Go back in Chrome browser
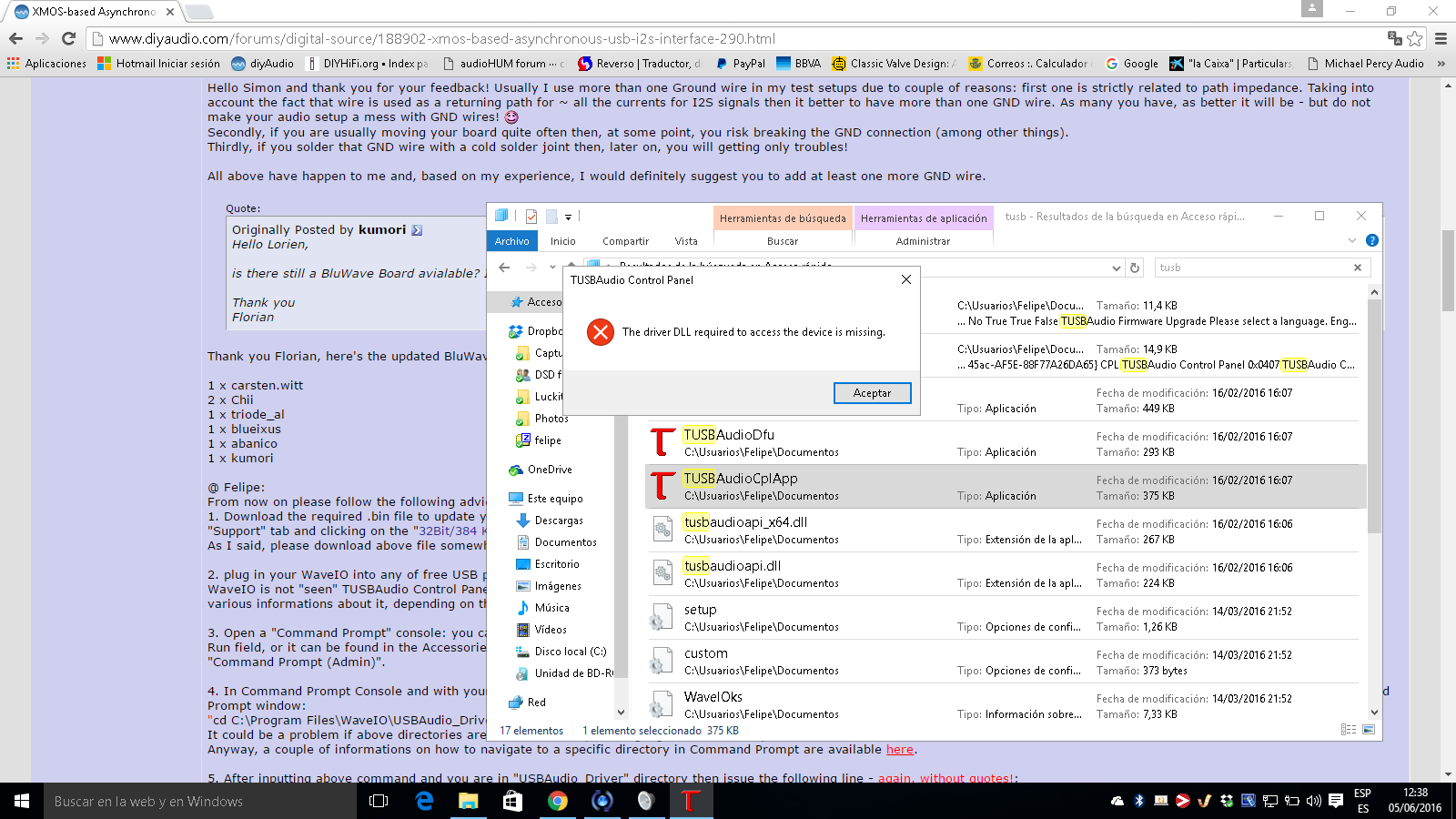The width and height of the screenshot is (1456, 819). click(15, 38)
